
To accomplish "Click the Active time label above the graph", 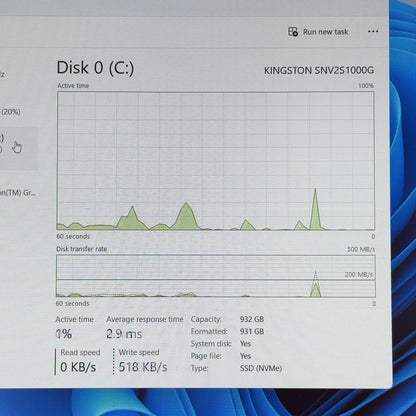I will [73, 86].
